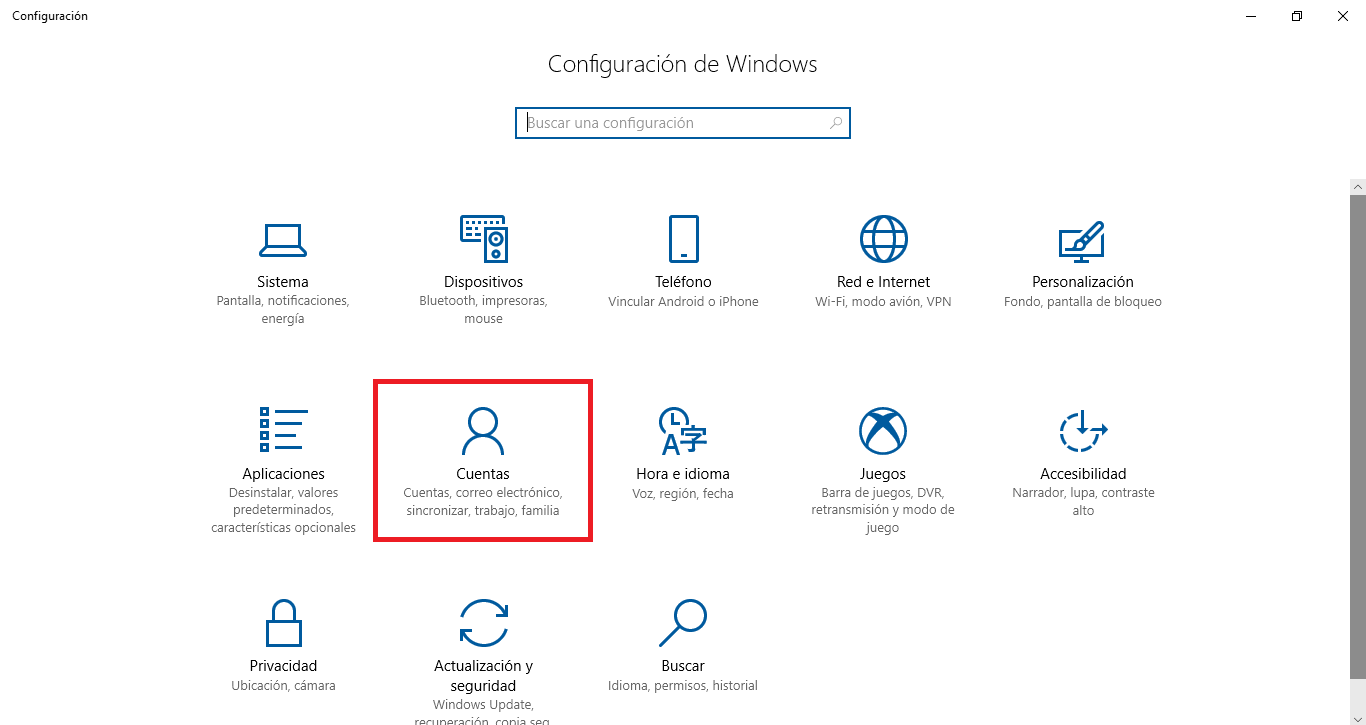Click the Actualización y seguridad title
The width and height of the screenshot is (1366, 725).
[484, 676]
